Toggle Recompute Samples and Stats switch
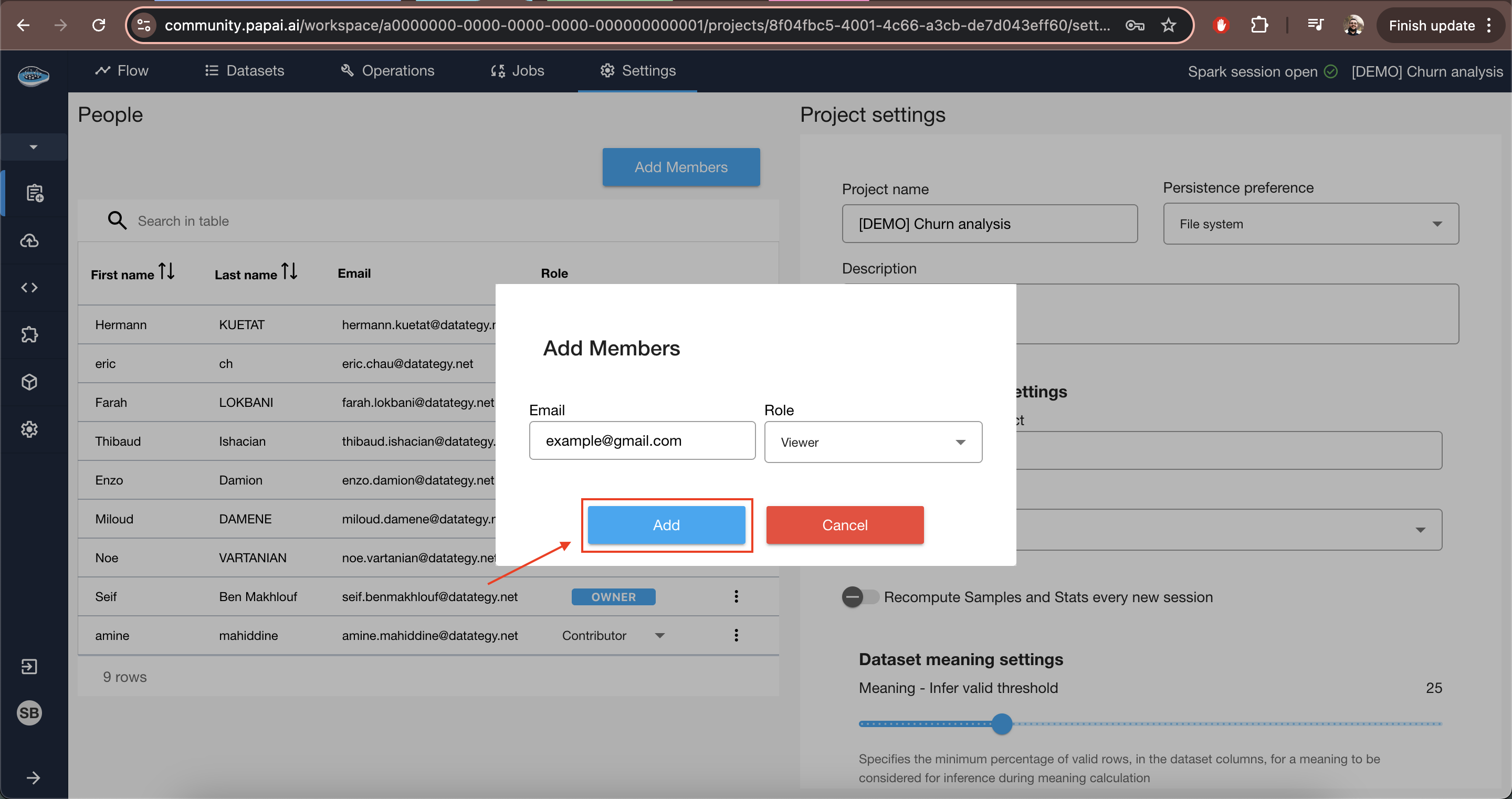This screenshot has width=1512, height=799. click(x=859, y=597)
